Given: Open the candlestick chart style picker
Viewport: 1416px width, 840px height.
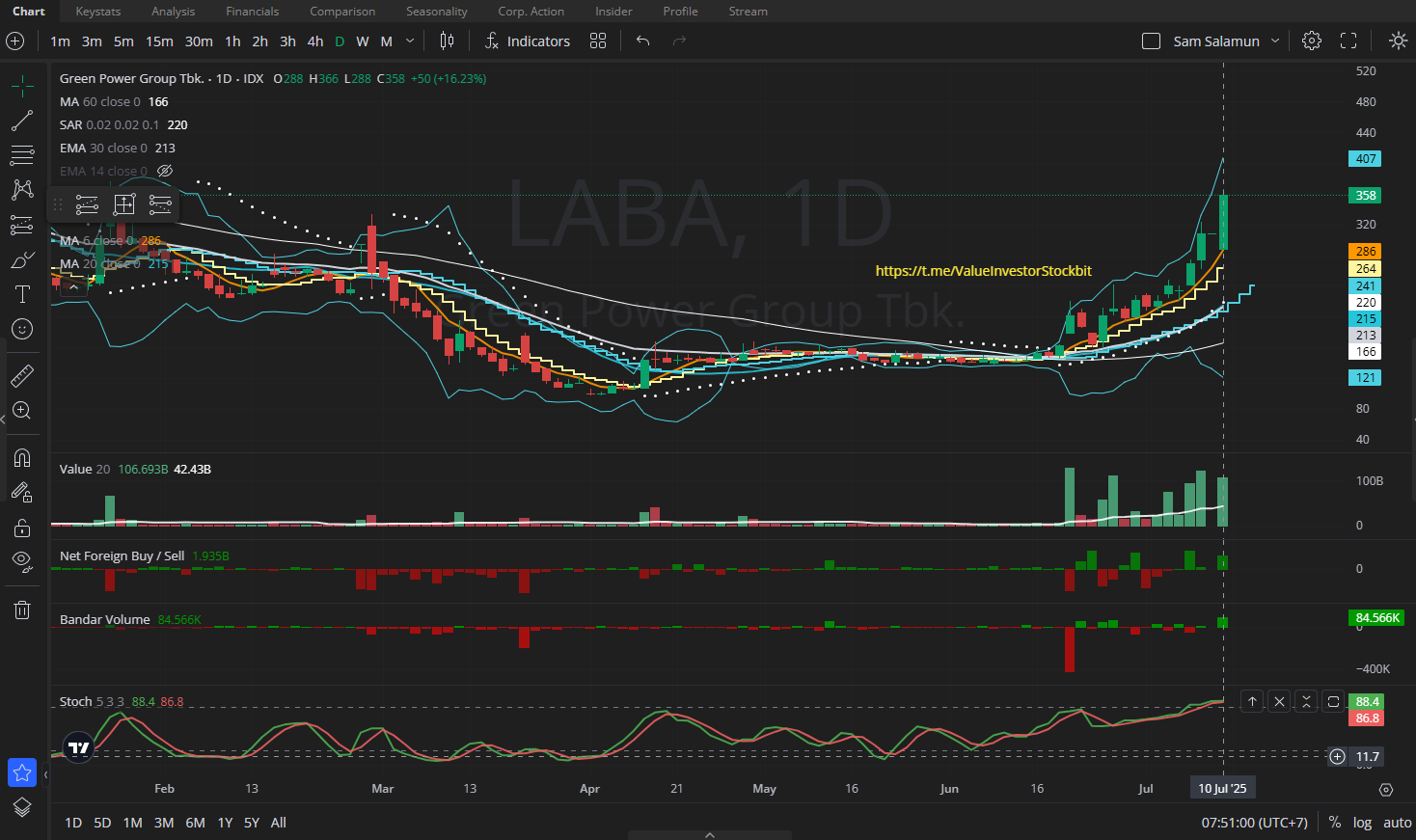Looking at the screenshot, I should tap(447, 41).
